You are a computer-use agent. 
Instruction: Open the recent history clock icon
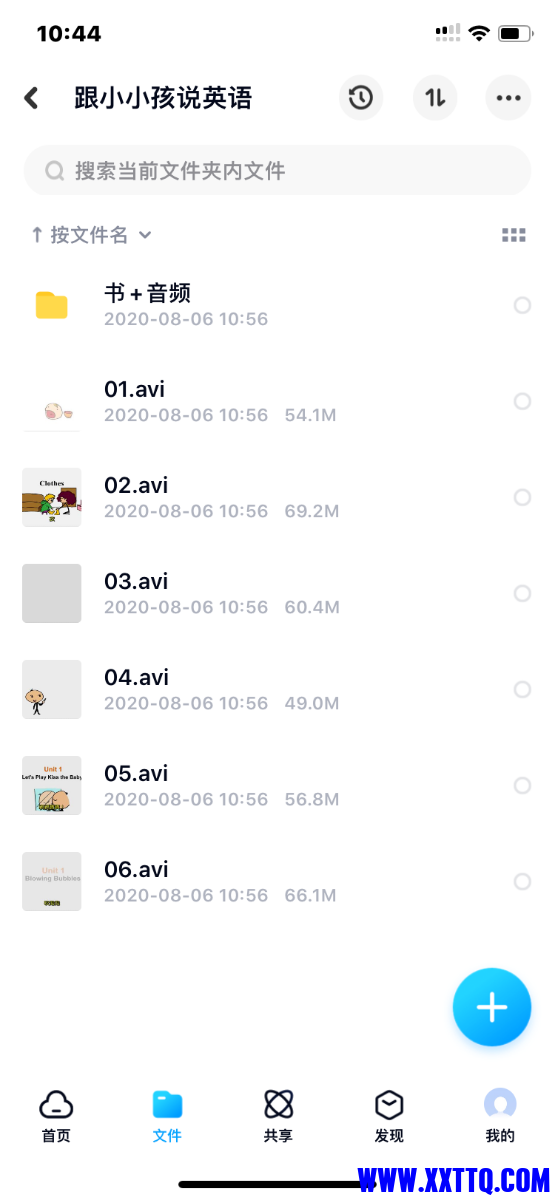(x=360, y=98)
